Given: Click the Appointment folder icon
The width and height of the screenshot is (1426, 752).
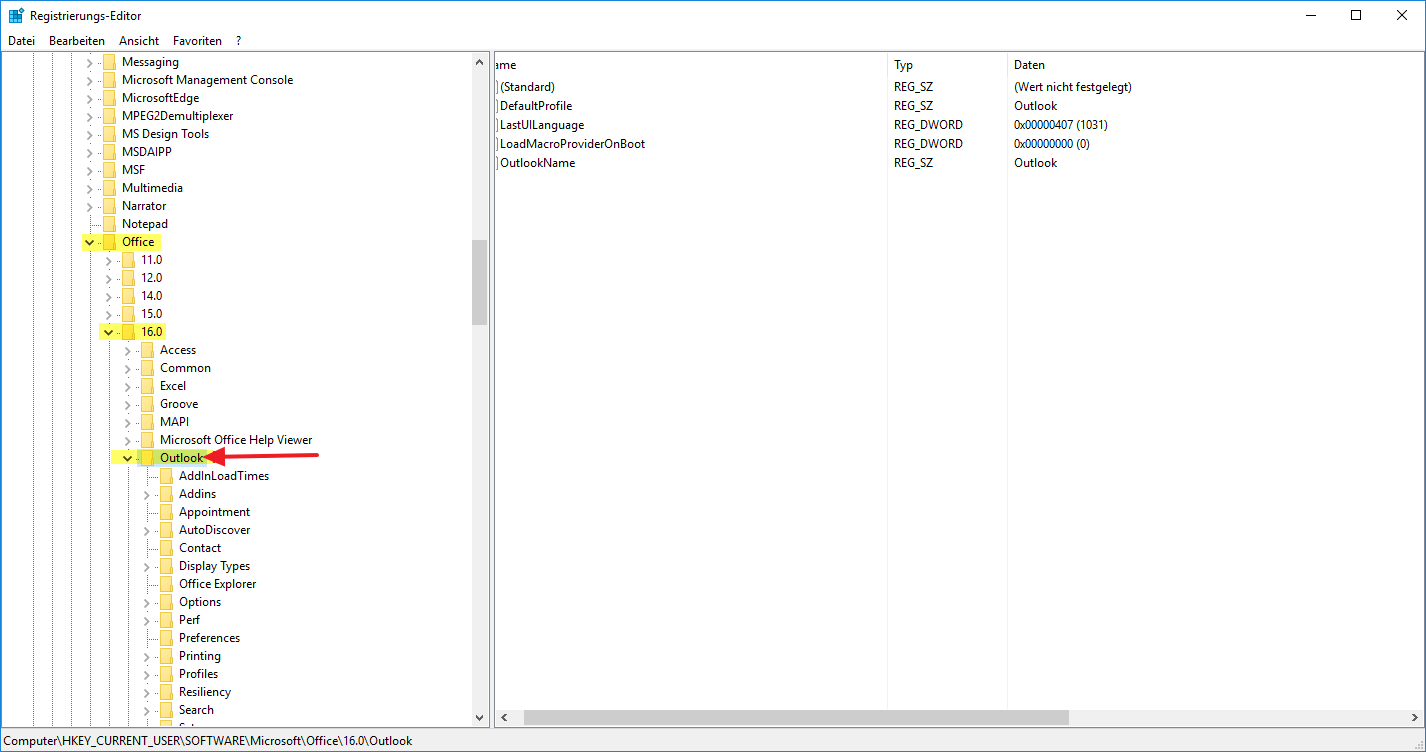Looking at the screenshot, I should tap(166, 512).
